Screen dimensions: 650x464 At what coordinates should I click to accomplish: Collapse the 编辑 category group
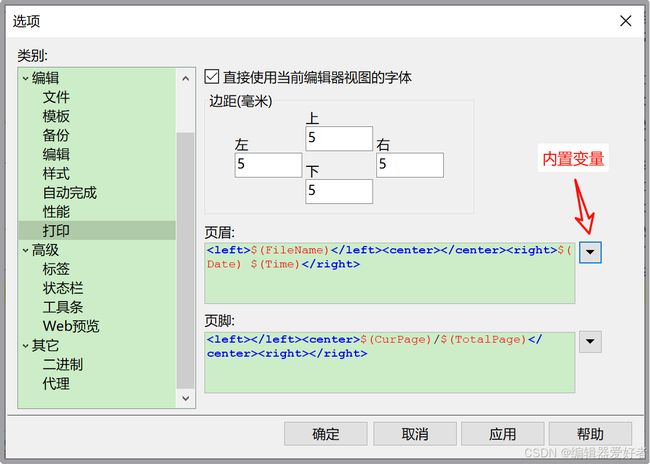click(x=25, y=78)
